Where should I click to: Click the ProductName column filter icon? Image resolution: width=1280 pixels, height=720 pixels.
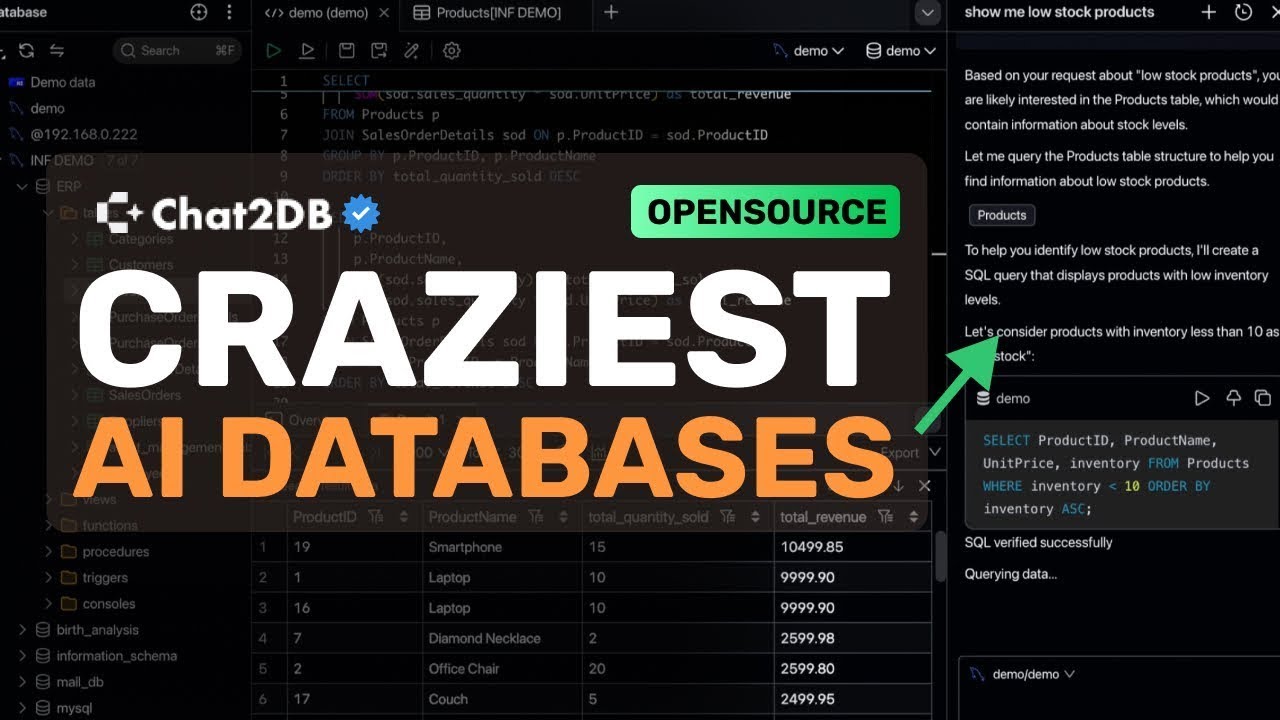coord(535,517)
